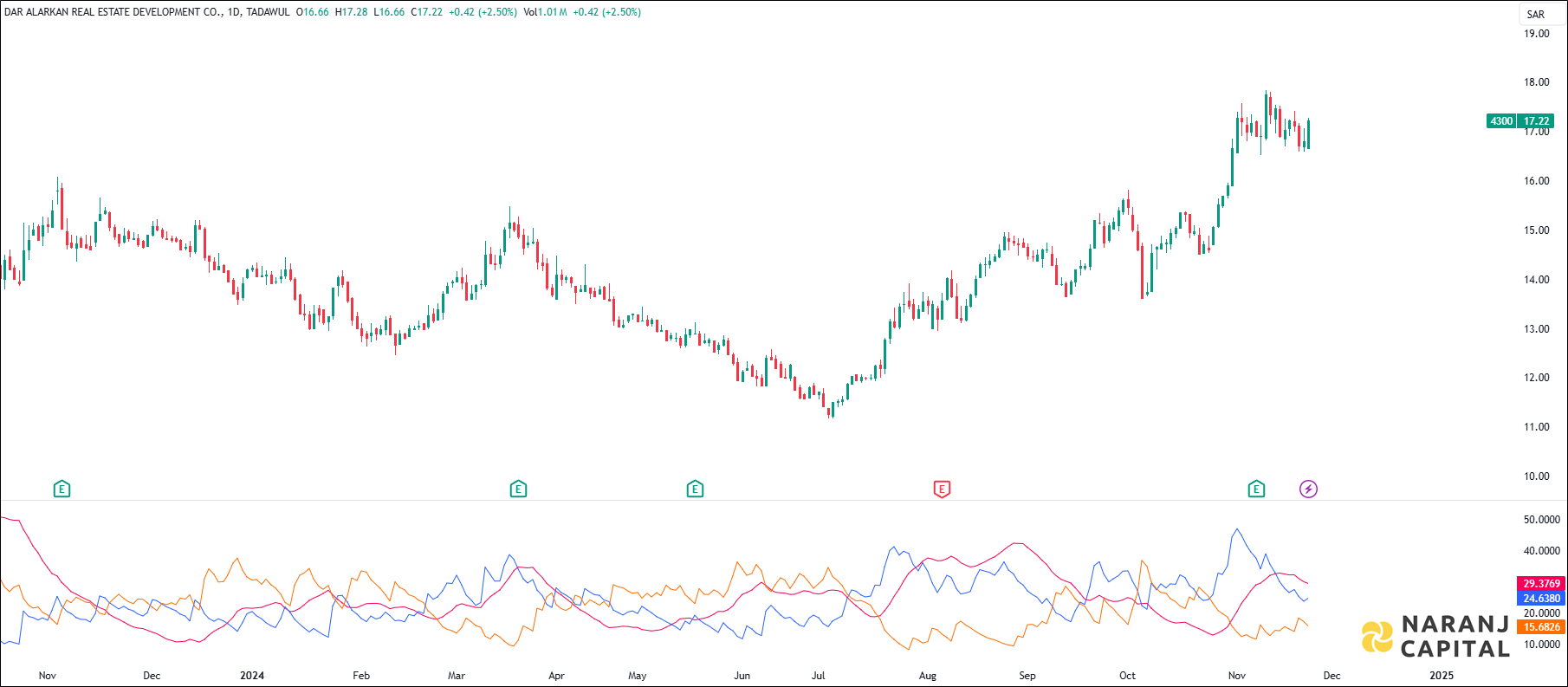
Task: Click the green 17.22 last price label
Action: pos(1536,121)
